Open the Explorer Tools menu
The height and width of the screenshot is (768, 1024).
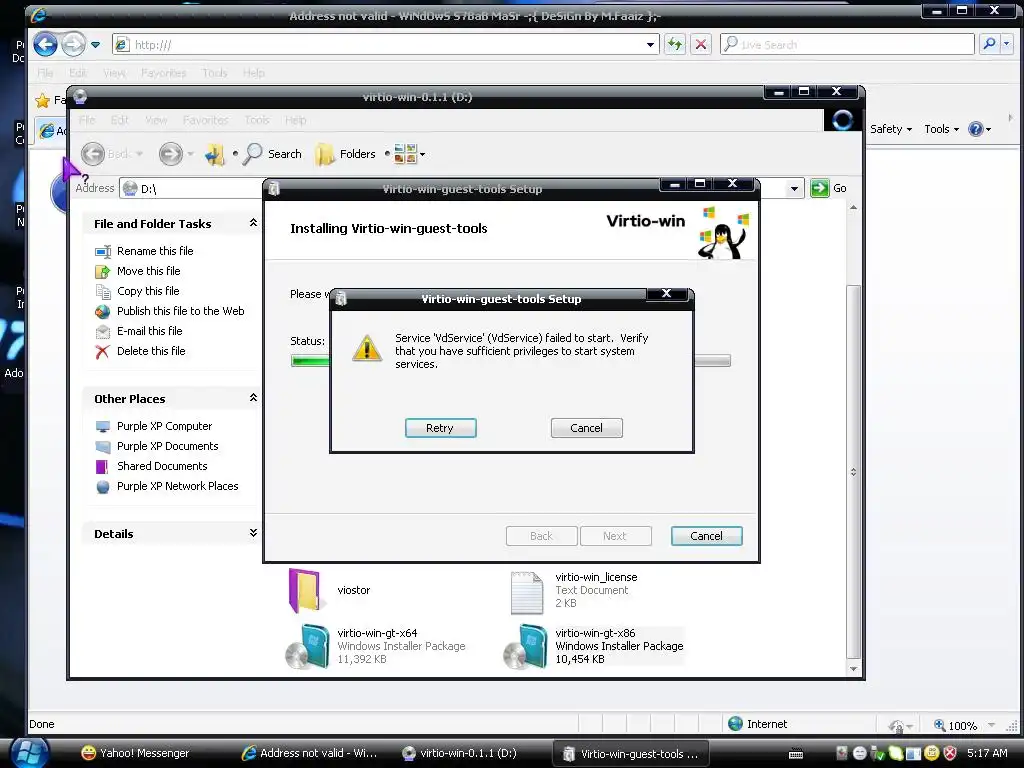tap(257, 120)
